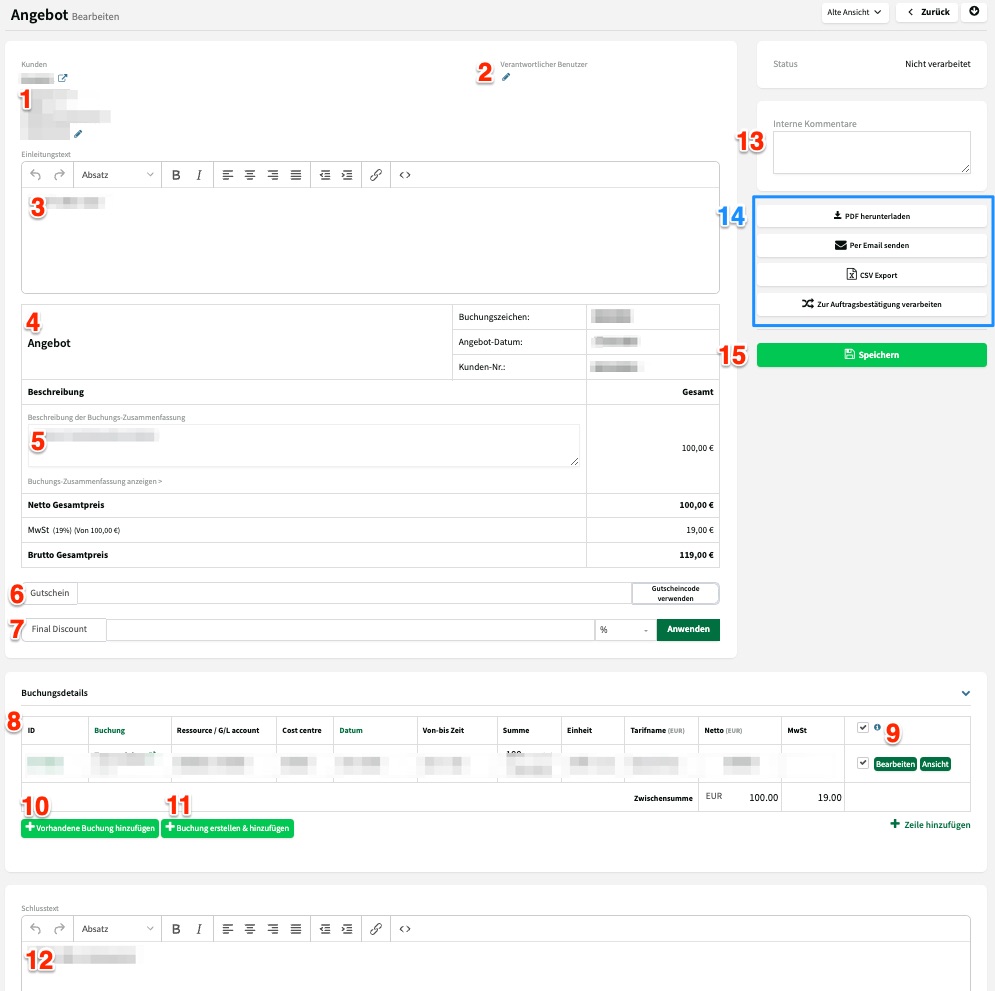This screenshot has height=991, width=995.
Task: Center align in Einleitungstext editor
Action: pyautogui.click(x=250, y=175)
